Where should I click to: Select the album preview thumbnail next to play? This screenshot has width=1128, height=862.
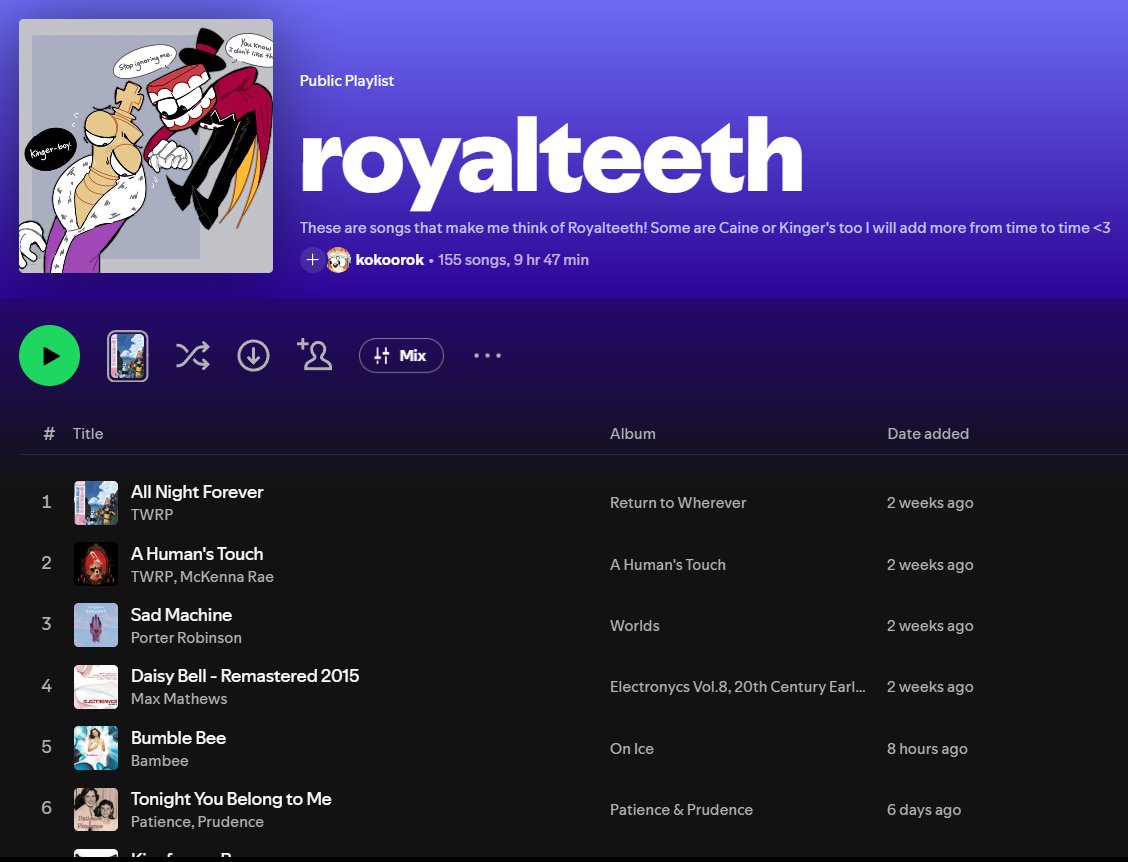point(128,355)
